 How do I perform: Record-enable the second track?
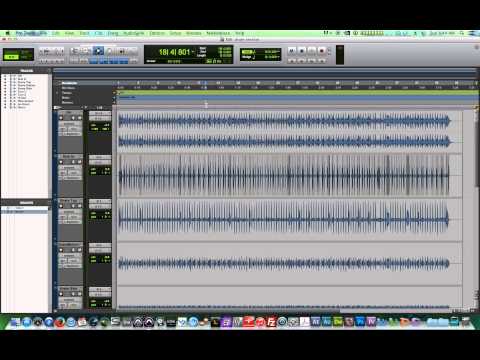click(61, 162)
